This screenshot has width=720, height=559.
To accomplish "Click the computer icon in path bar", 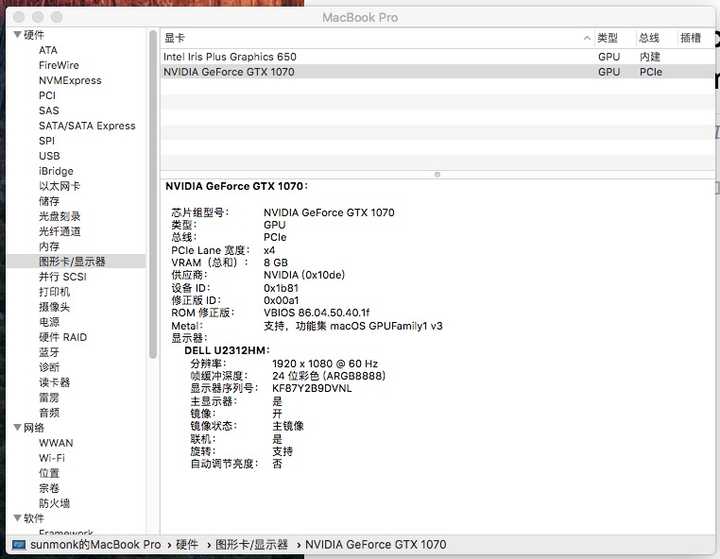I will (x=19, y=545).
